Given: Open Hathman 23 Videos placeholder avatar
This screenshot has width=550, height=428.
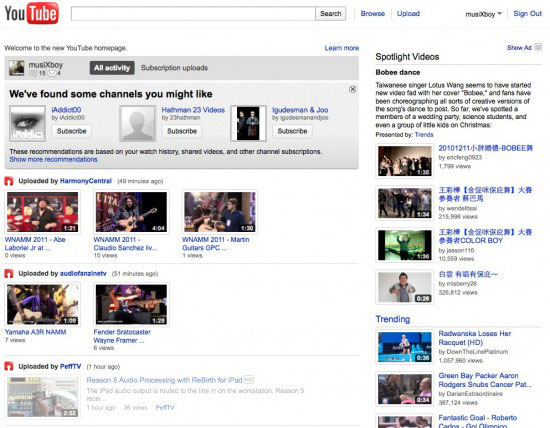Looking at the screenshot, I should pos(138,123).
